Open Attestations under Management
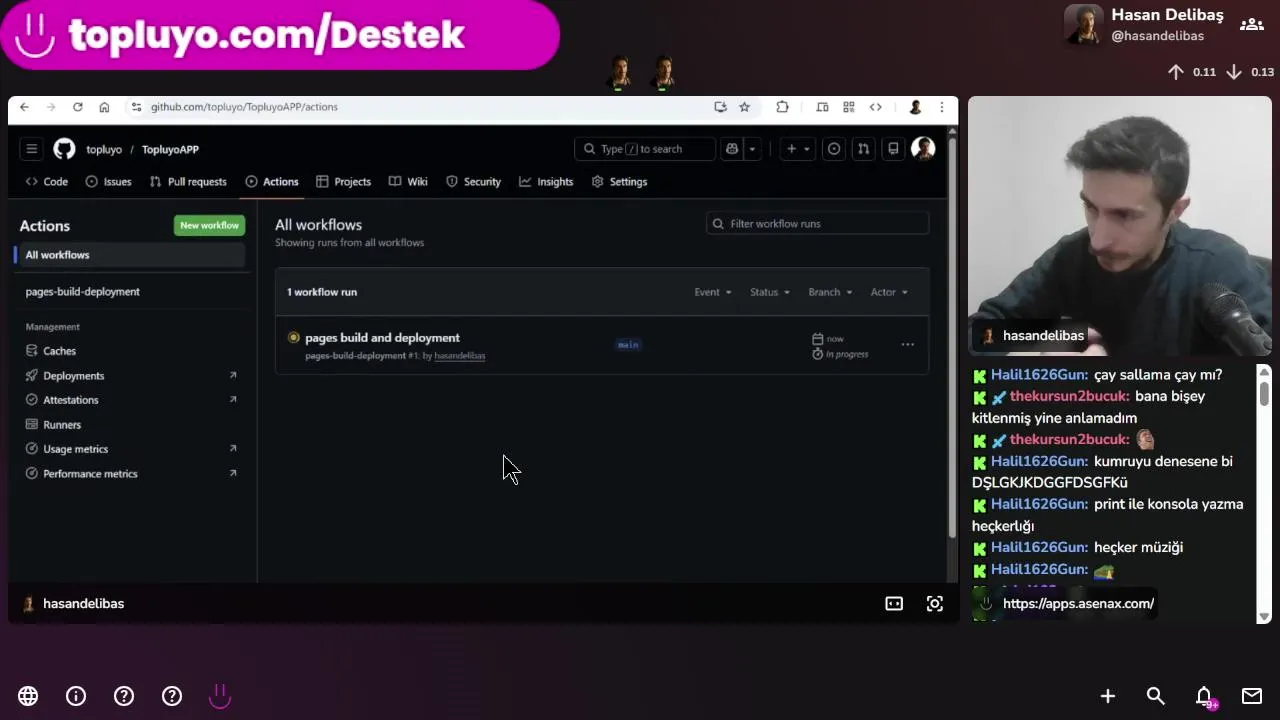The width and height of the screenshot is (1280, 720). [130, 400]
